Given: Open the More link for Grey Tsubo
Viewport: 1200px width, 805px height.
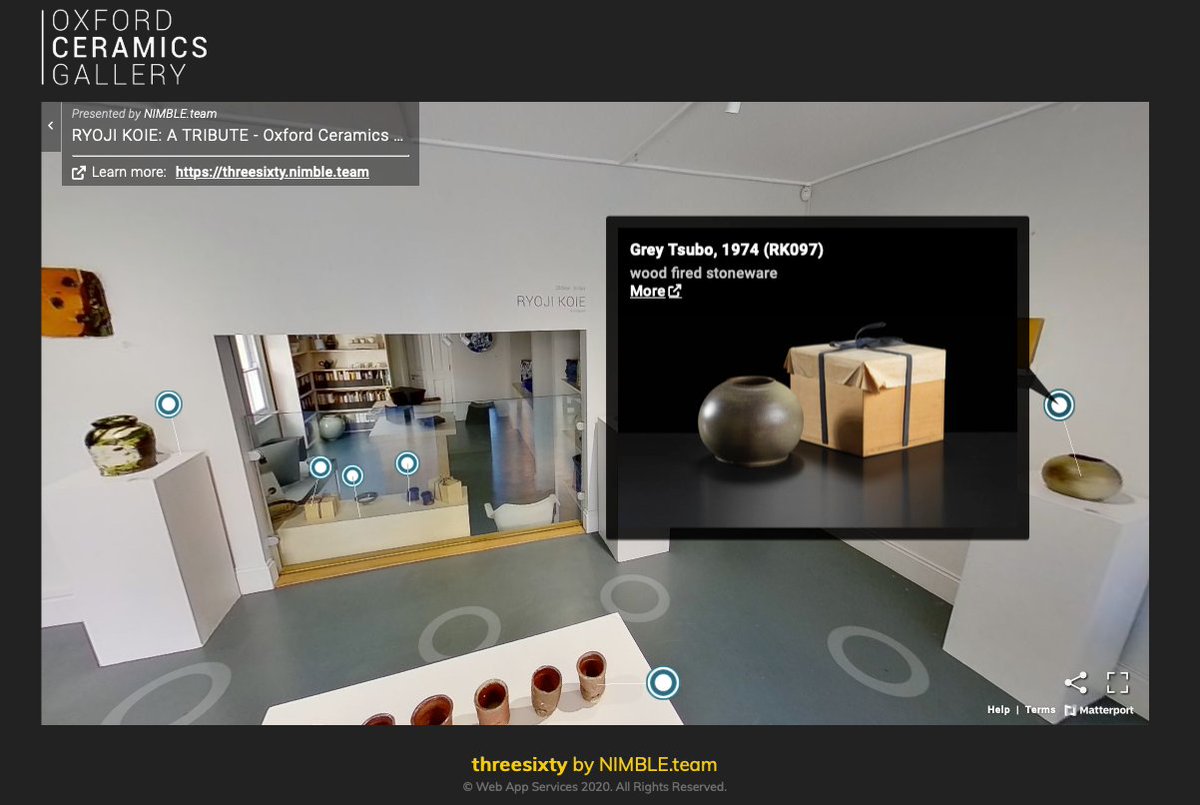Looking at the screenshot, I should pos(655,291).
